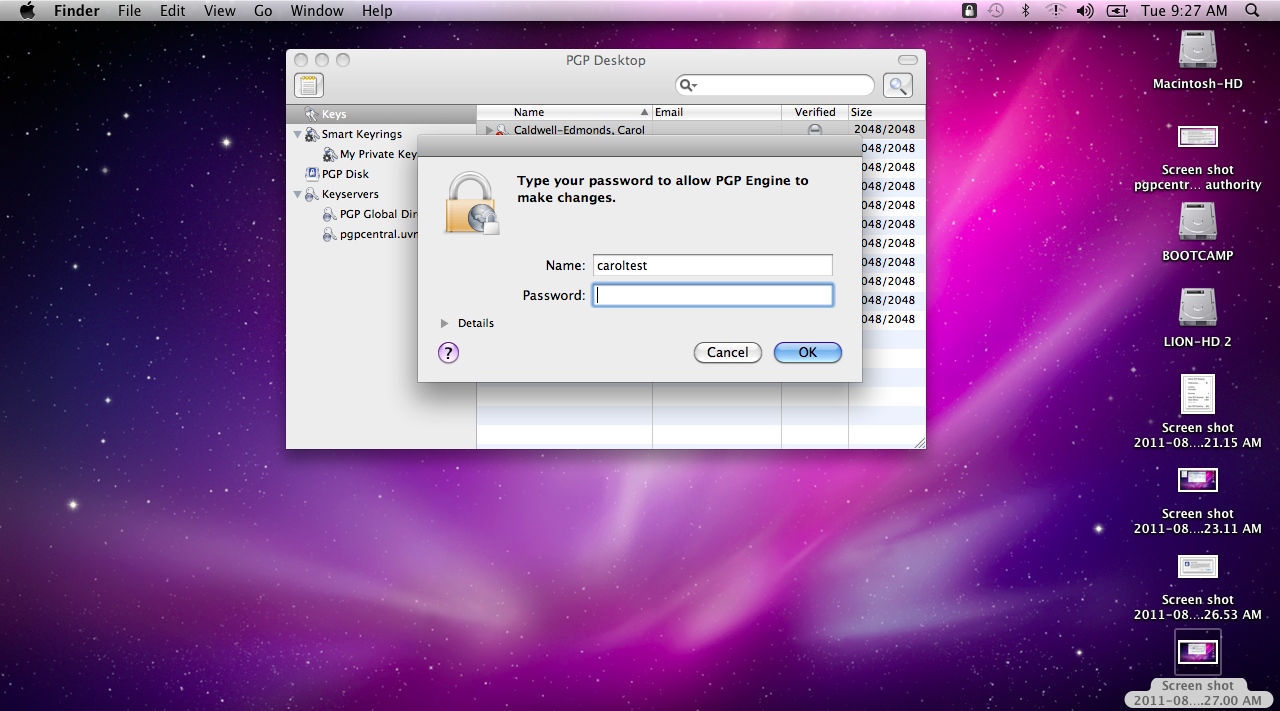Cancel the password dialog

[728, 352]
